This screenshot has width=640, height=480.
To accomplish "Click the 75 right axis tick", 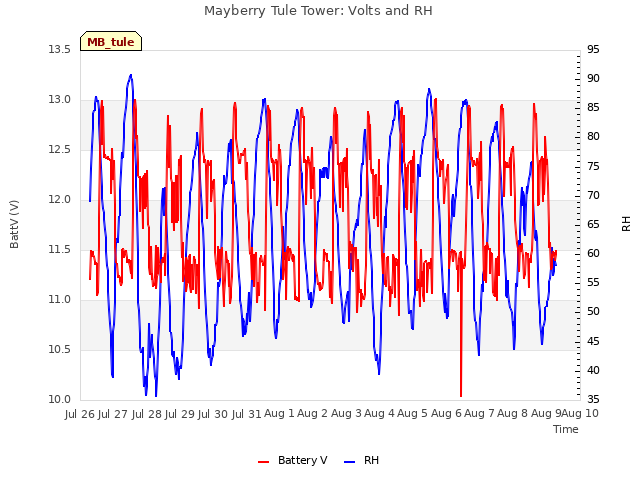I will tap(593, 166).
